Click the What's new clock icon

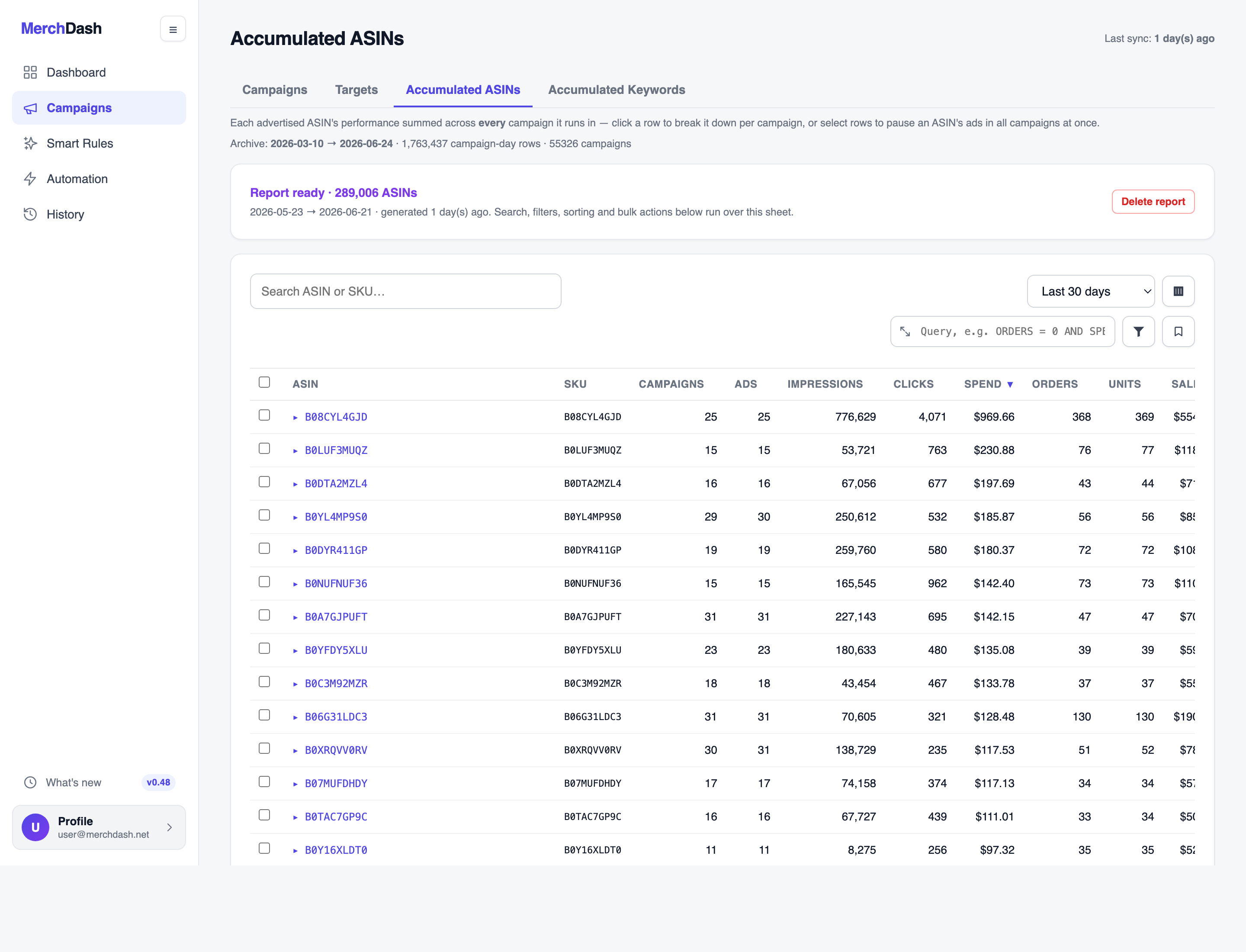30,782
